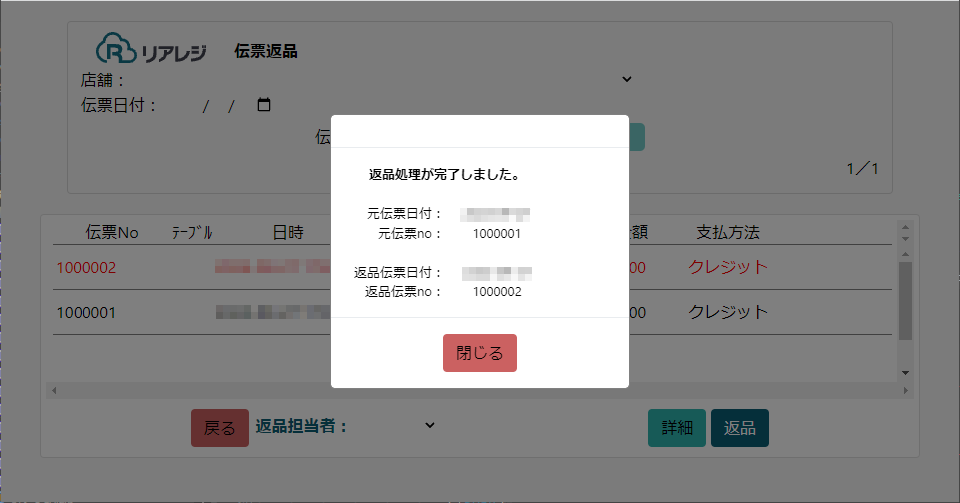
Task: Click the right arrow of horizontal scrollbar
Action: click(905, 390)
